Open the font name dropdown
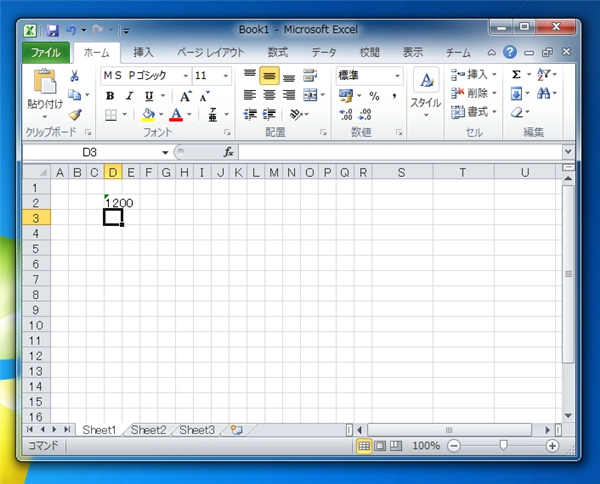The image size is (600, 484). [186, 76]
